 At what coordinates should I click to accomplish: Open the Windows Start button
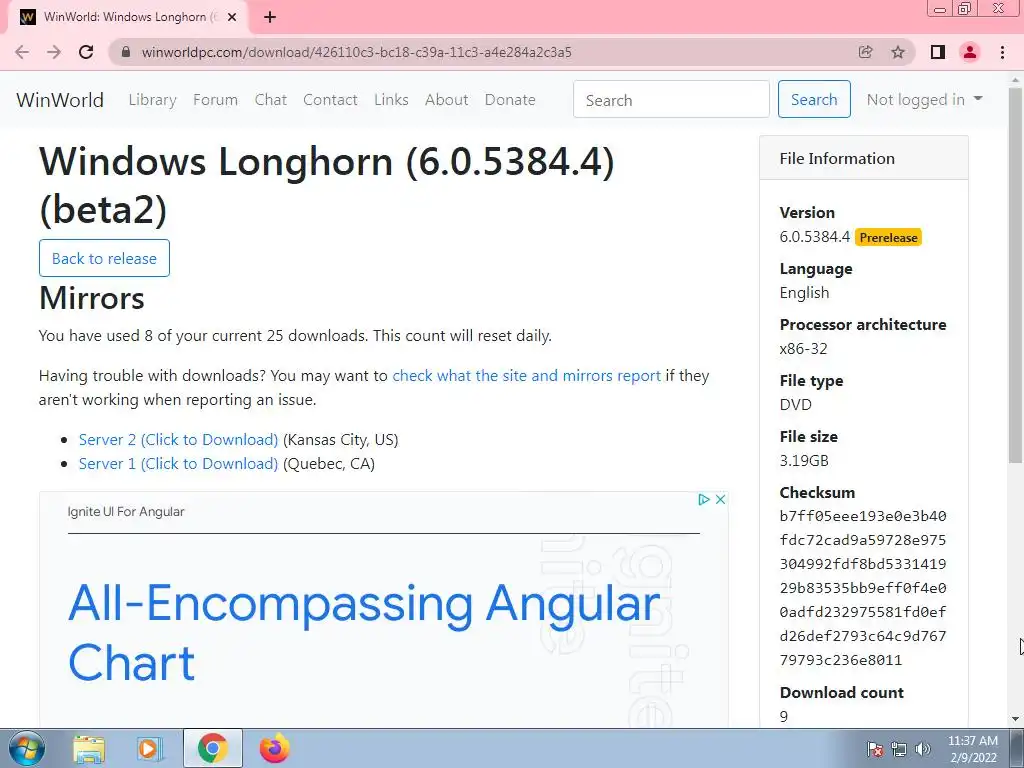click(26, 748)
